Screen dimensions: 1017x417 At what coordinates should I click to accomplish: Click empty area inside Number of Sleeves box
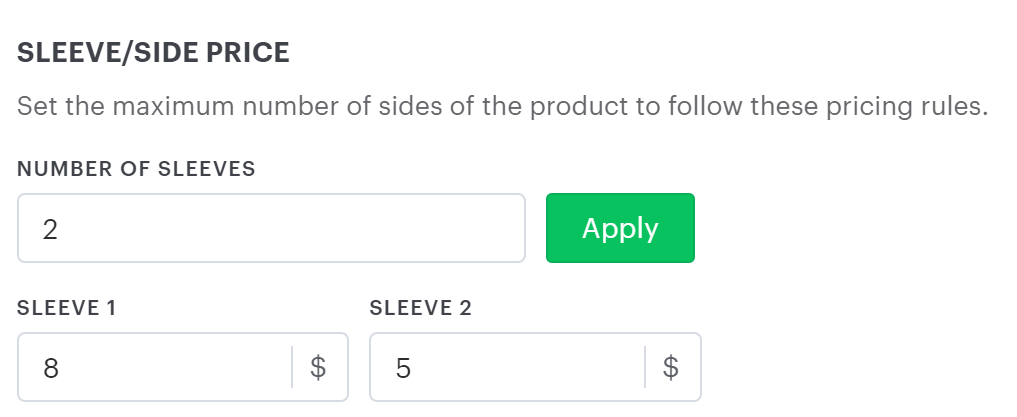(350, 229)
